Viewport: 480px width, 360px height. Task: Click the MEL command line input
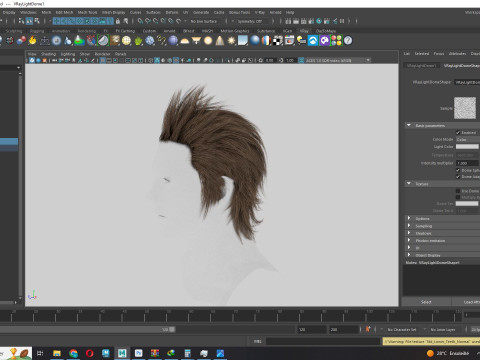[x=323, y=341]
